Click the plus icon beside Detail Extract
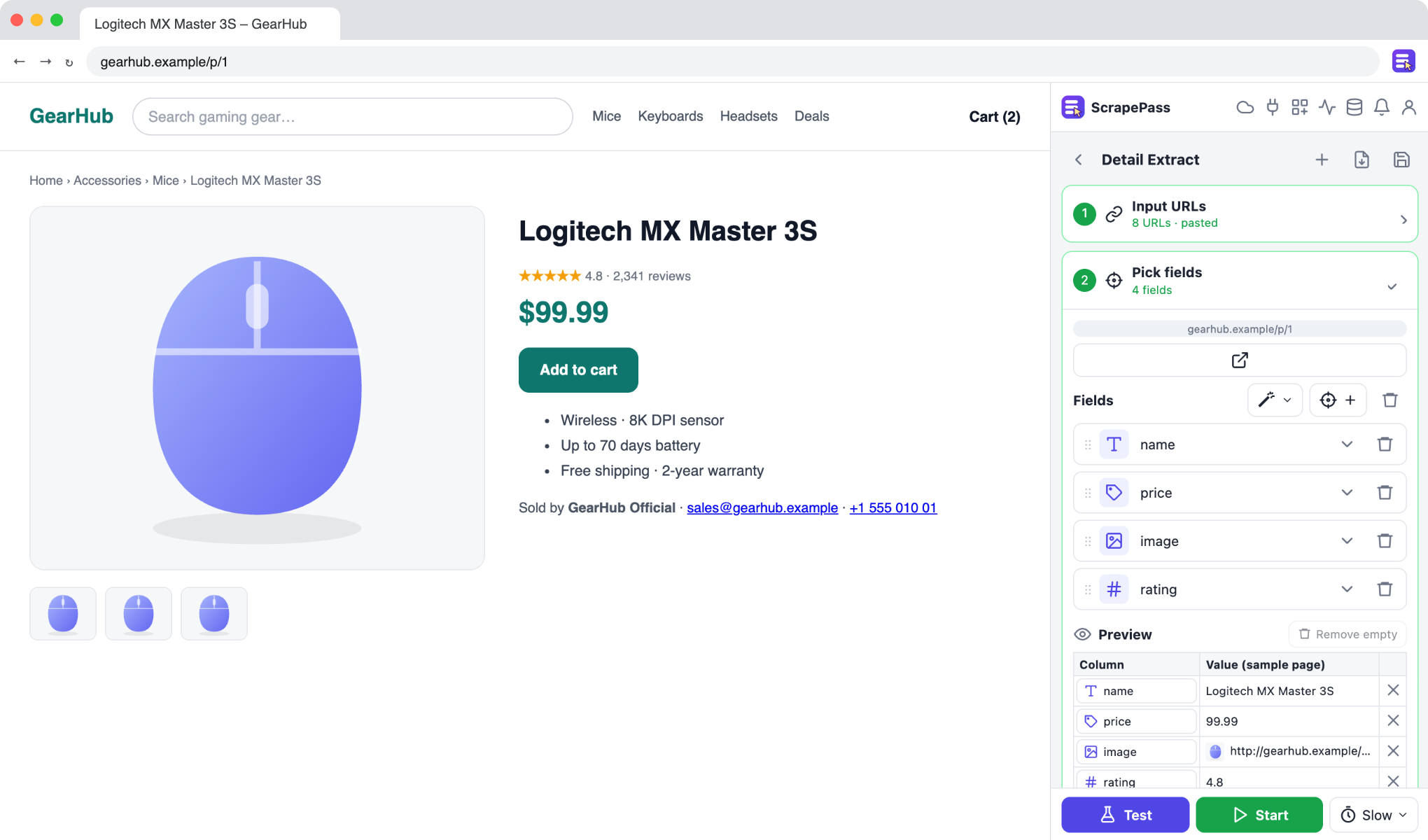Viewport: 1428px width, 840px height. pos(1322,160)
